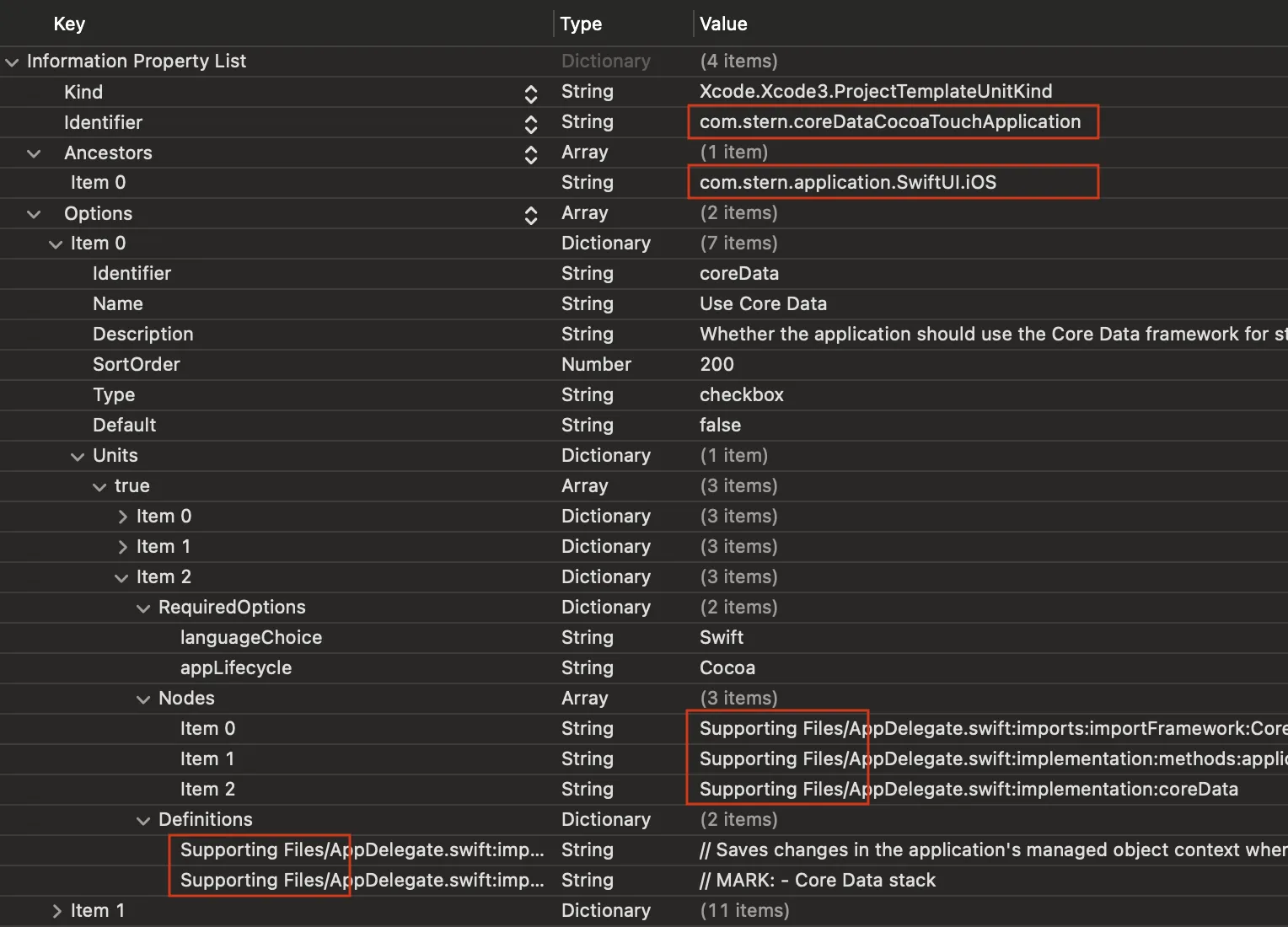Image resolution: width=1288 pixels, height=927 pixels.
Task: Select first Definitions key in the list
Action: click(362, 849)
